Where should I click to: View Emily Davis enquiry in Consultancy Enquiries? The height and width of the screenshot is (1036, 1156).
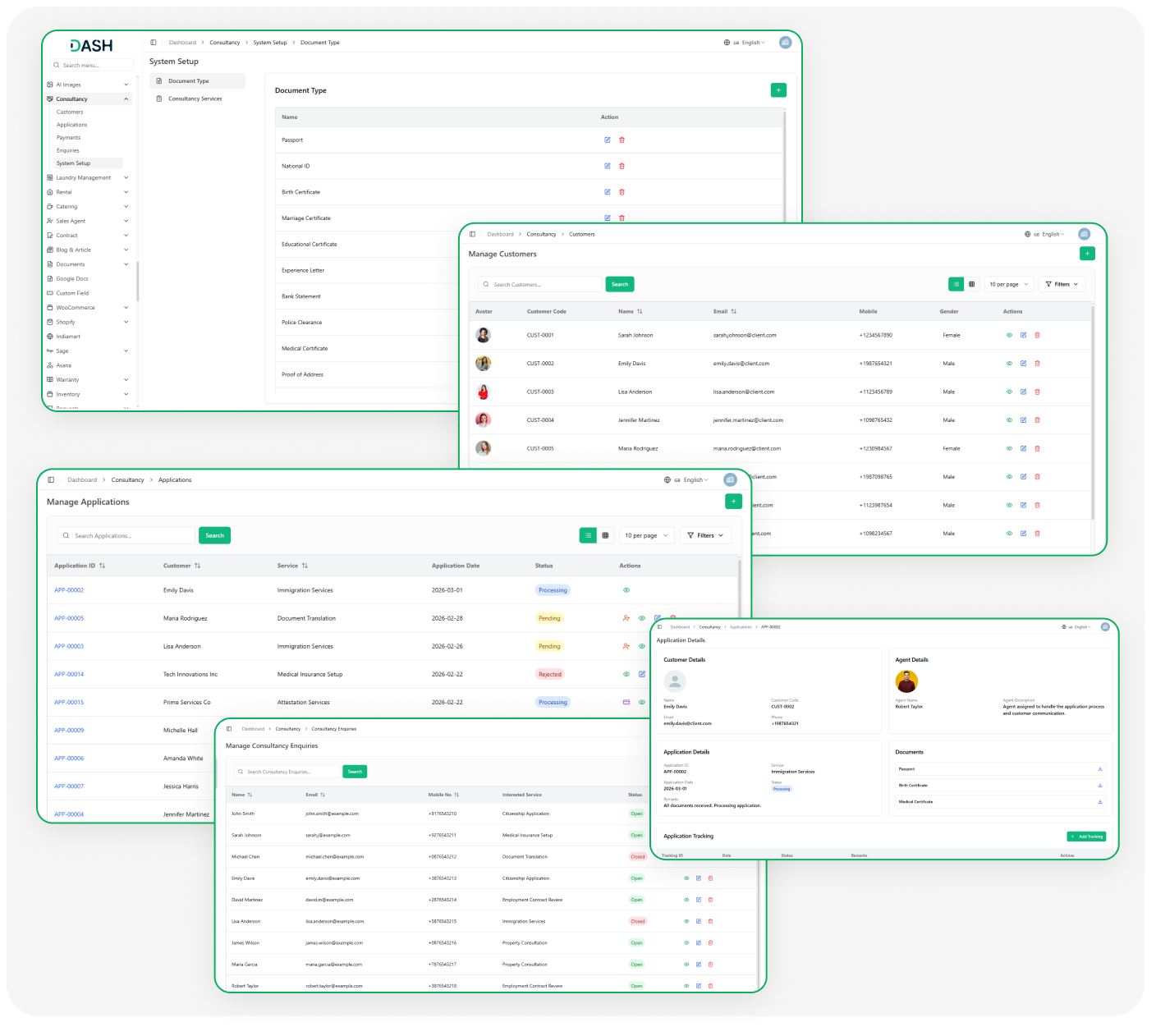(x=686, y=878)
